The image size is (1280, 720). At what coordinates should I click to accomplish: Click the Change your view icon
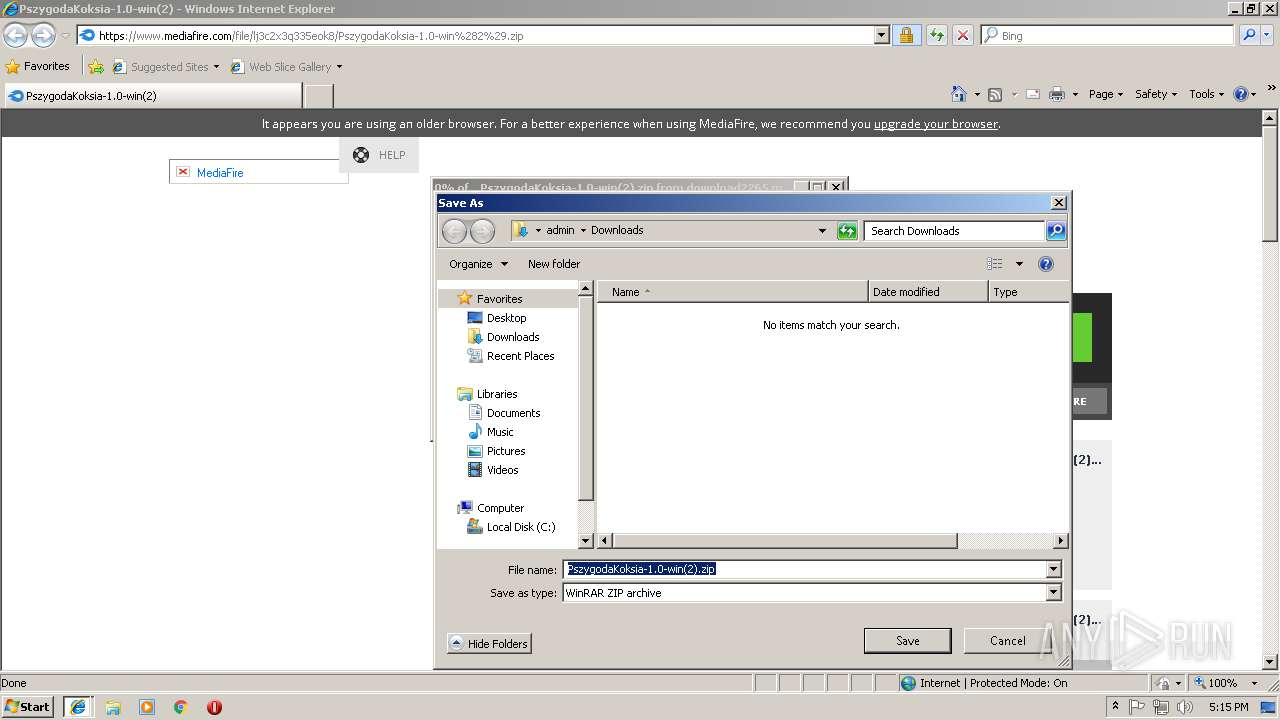pyautogui.click(x=994, y=264)
